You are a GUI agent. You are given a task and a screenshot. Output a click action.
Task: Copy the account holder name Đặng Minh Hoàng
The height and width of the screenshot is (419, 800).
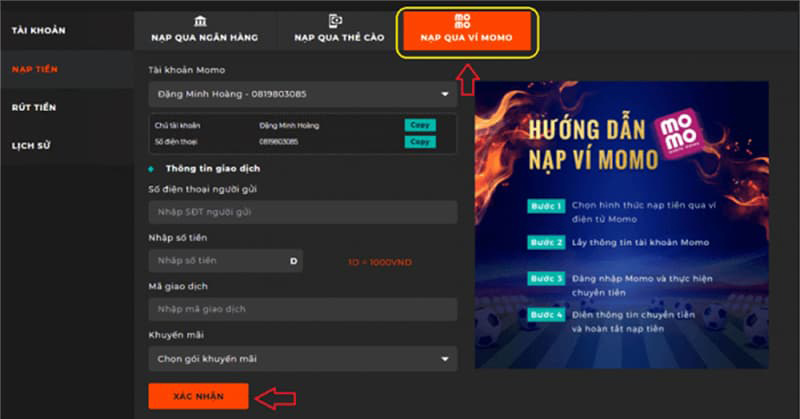[x=420, y=125]
